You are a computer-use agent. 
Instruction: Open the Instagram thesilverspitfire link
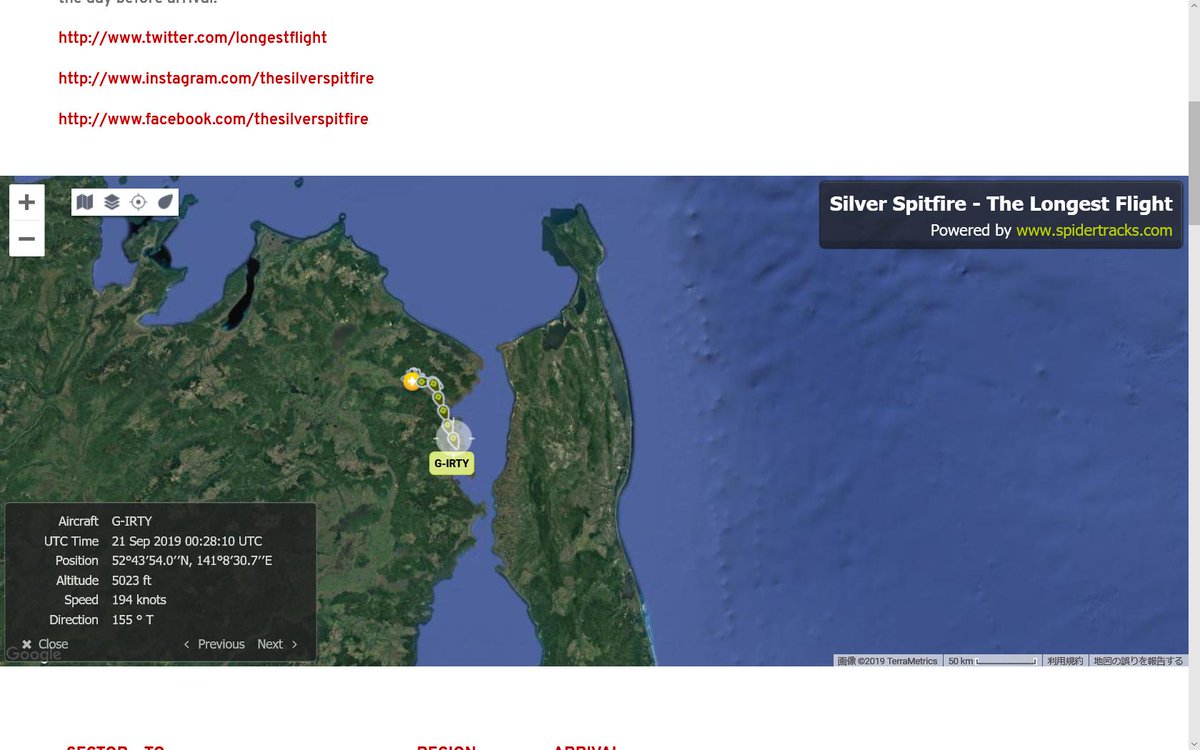(x=216, y=78)
